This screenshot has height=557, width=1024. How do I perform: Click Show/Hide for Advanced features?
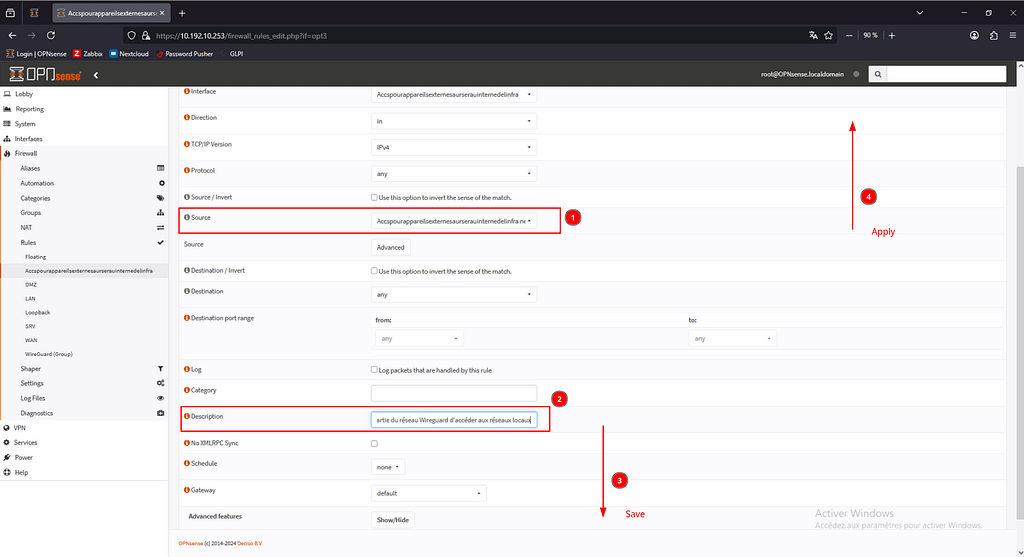(393, 520)
